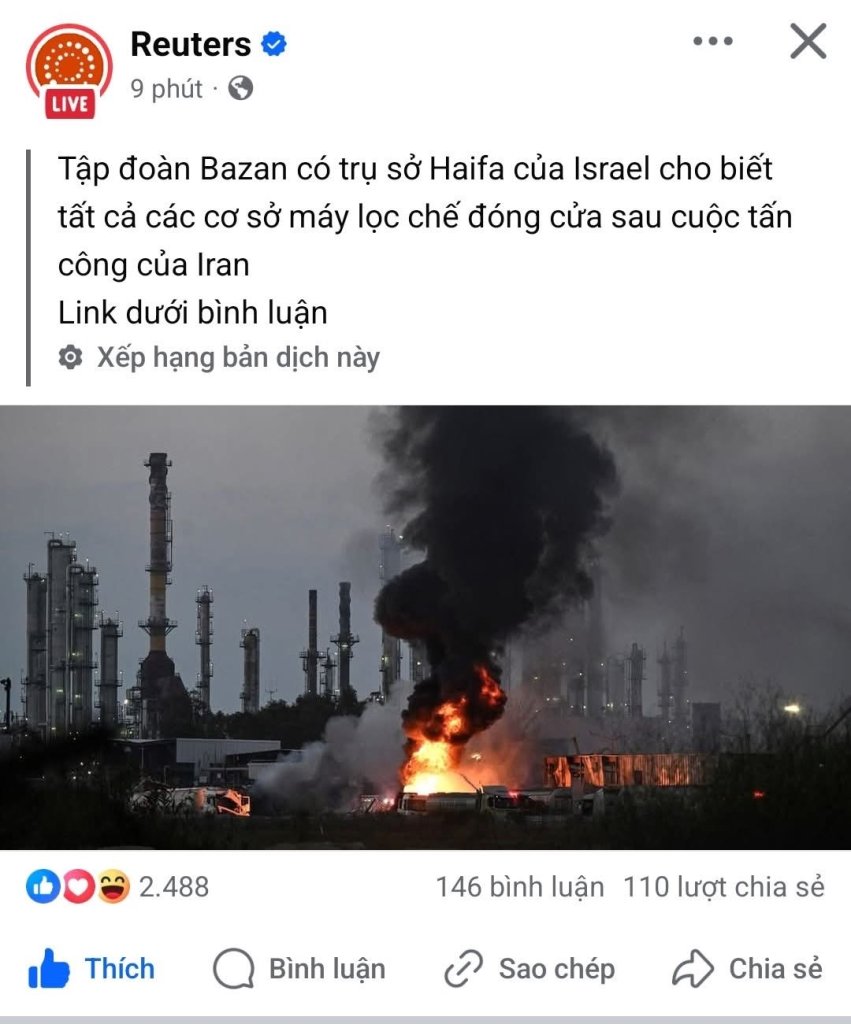Open the 146 bình luận comments list
The image size is (851, 1024).
[520, 887]
